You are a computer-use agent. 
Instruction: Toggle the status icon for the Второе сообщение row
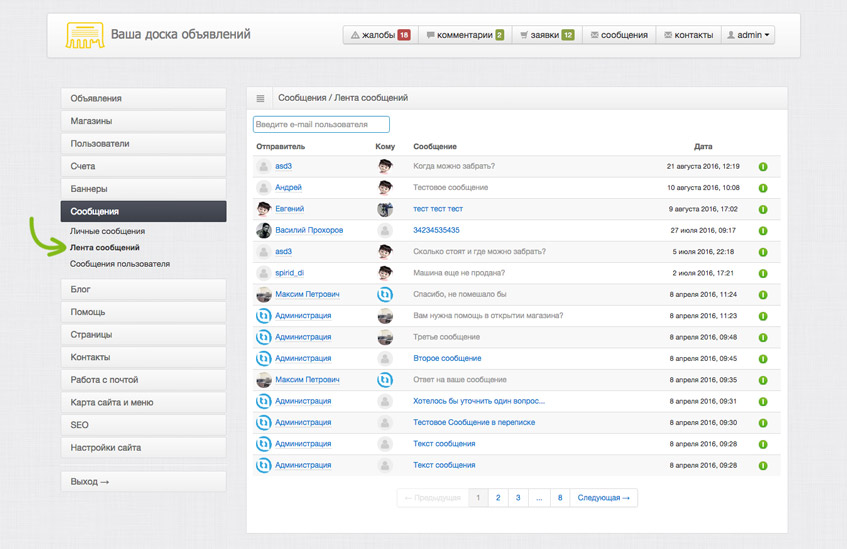pos(763,359)
